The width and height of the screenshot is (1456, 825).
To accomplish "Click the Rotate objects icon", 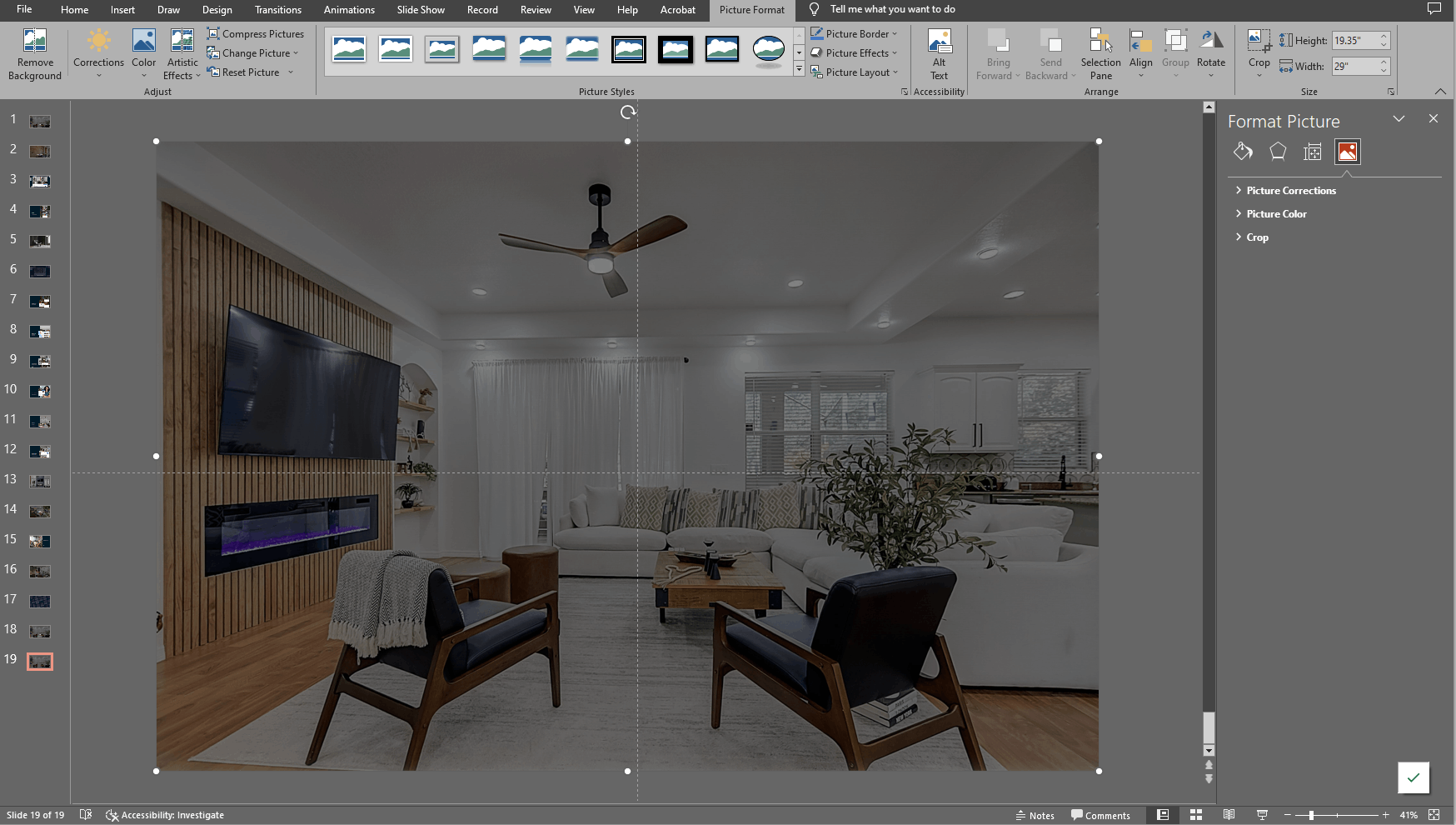I will (1210, 54).
